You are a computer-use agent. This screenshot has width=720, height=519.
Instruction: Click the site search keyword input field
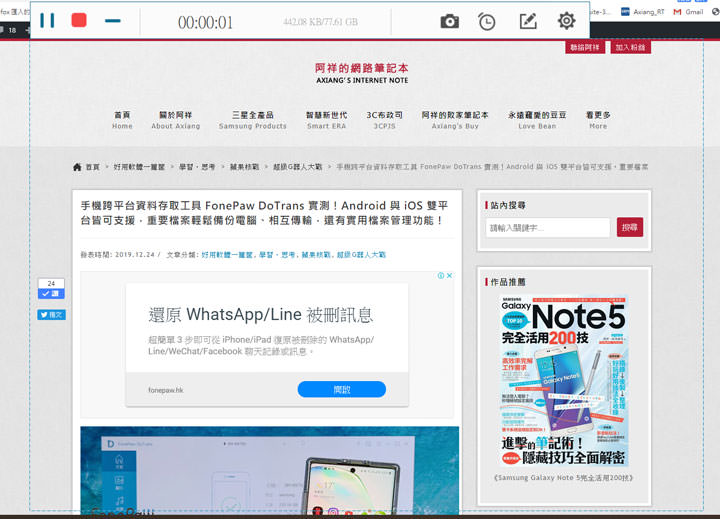[548, 228]
